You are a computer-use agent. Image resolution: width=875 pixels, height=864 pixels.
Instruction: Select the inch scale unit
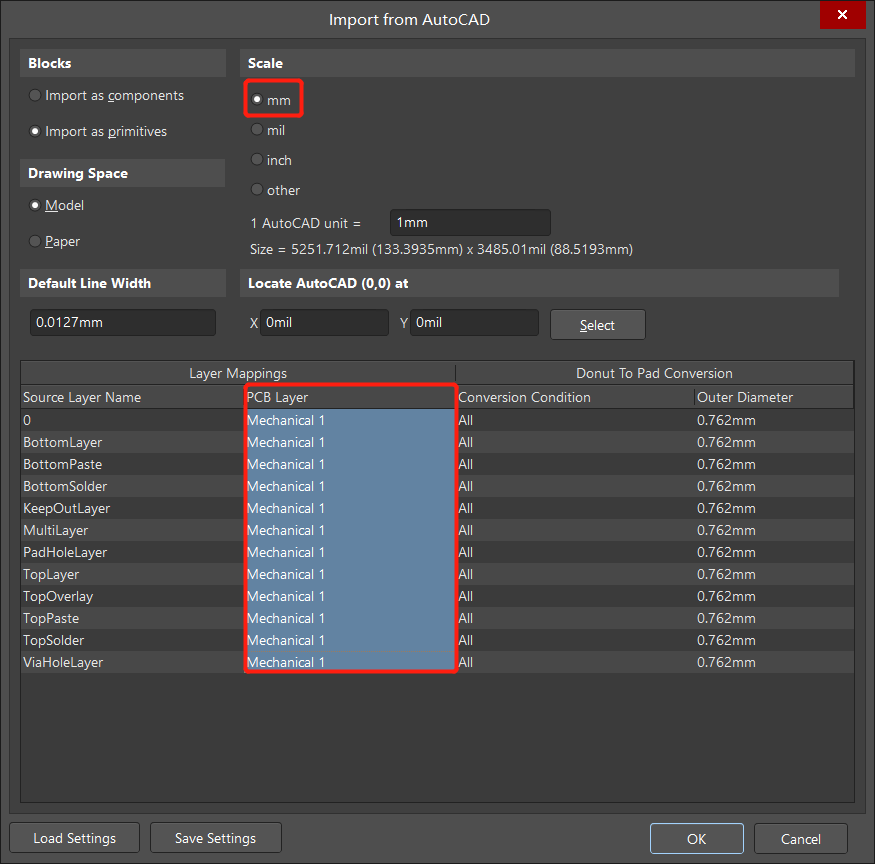(x=257, y=159)
